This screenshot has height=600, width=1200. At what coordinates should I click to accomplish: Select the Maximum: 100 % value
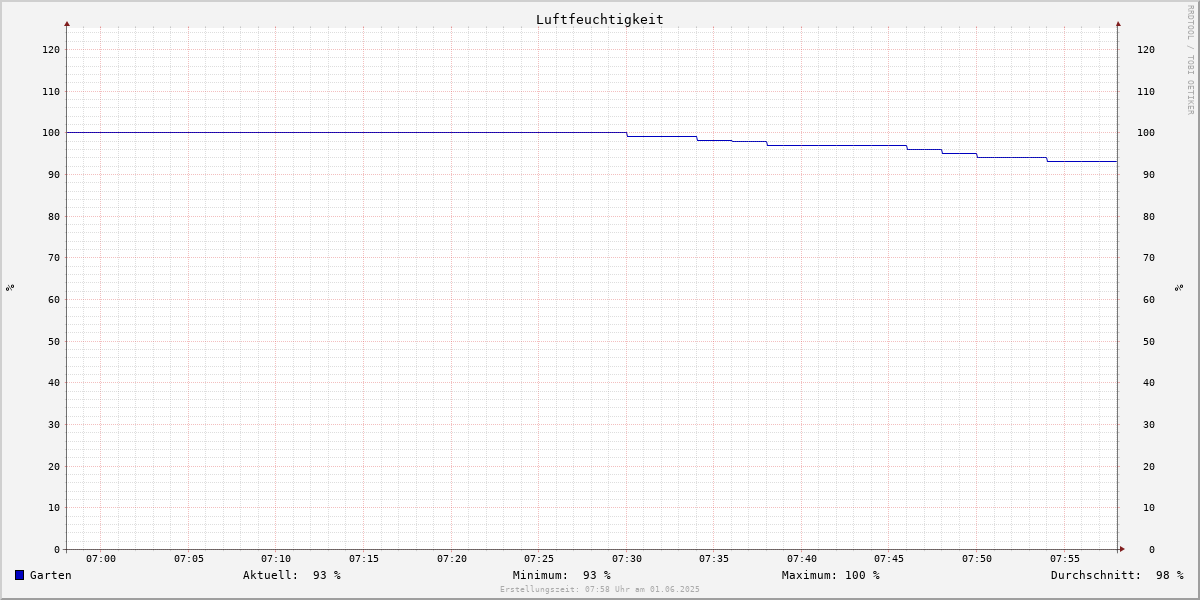831,575
